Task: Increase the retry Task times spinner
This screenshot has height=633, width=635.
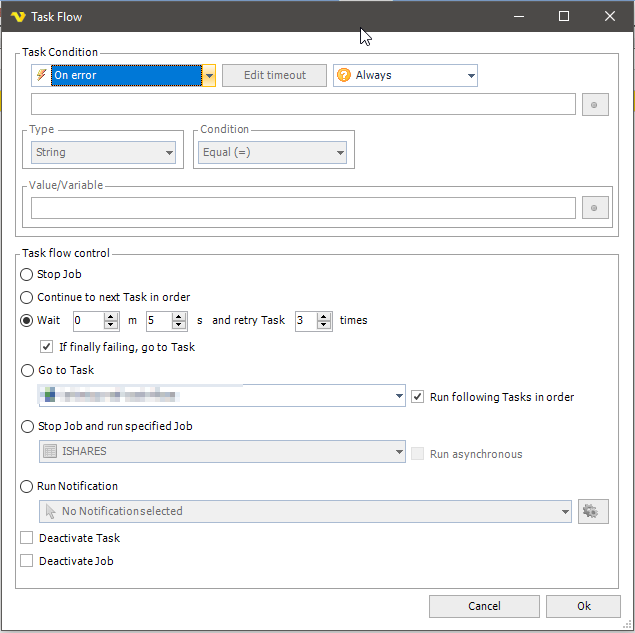Action: pyautogui.click(x=324, y=316)
